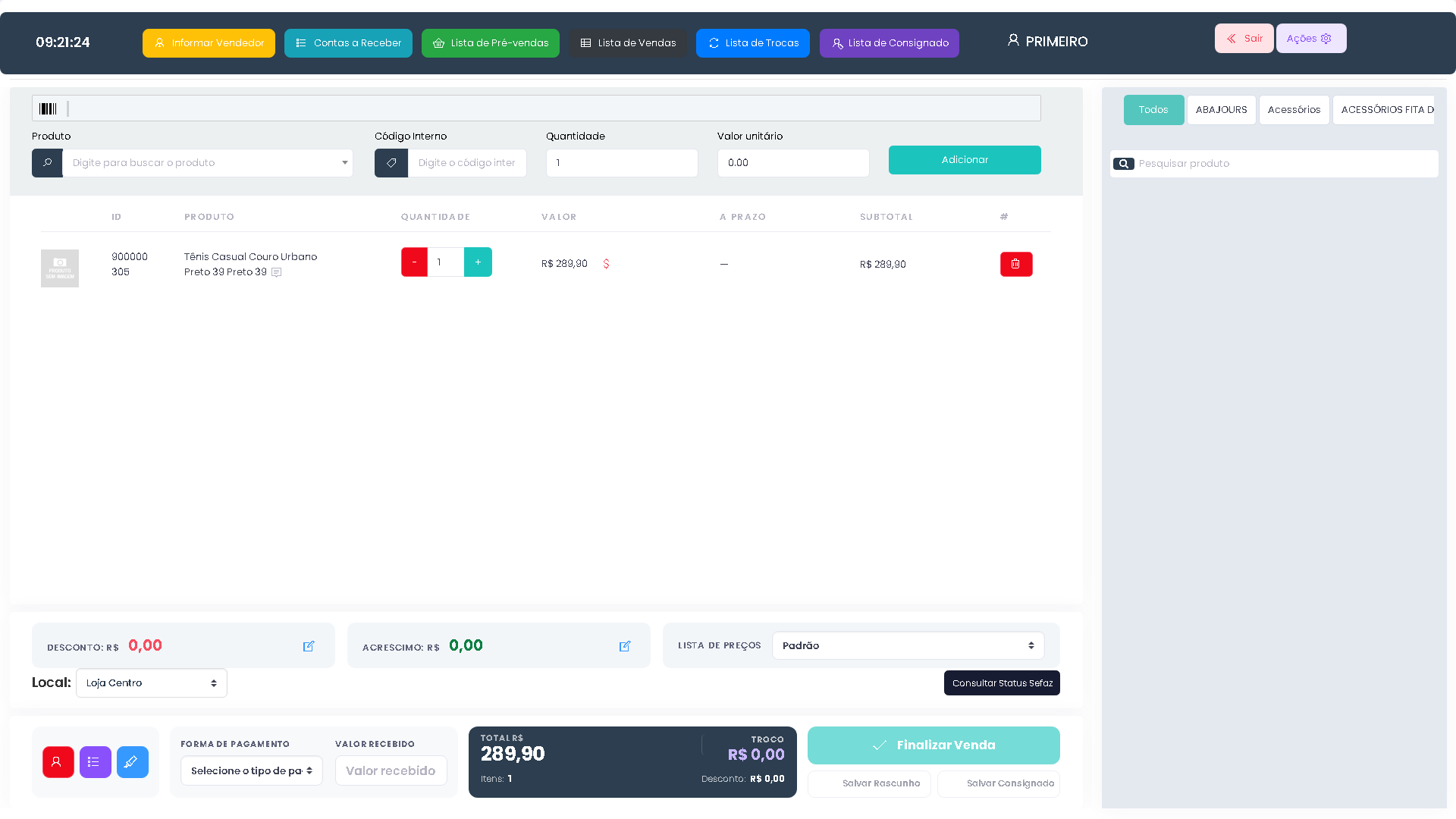Click Salvar Consignado button
The image size is (1456, 819).
click(x=999, y=784)
